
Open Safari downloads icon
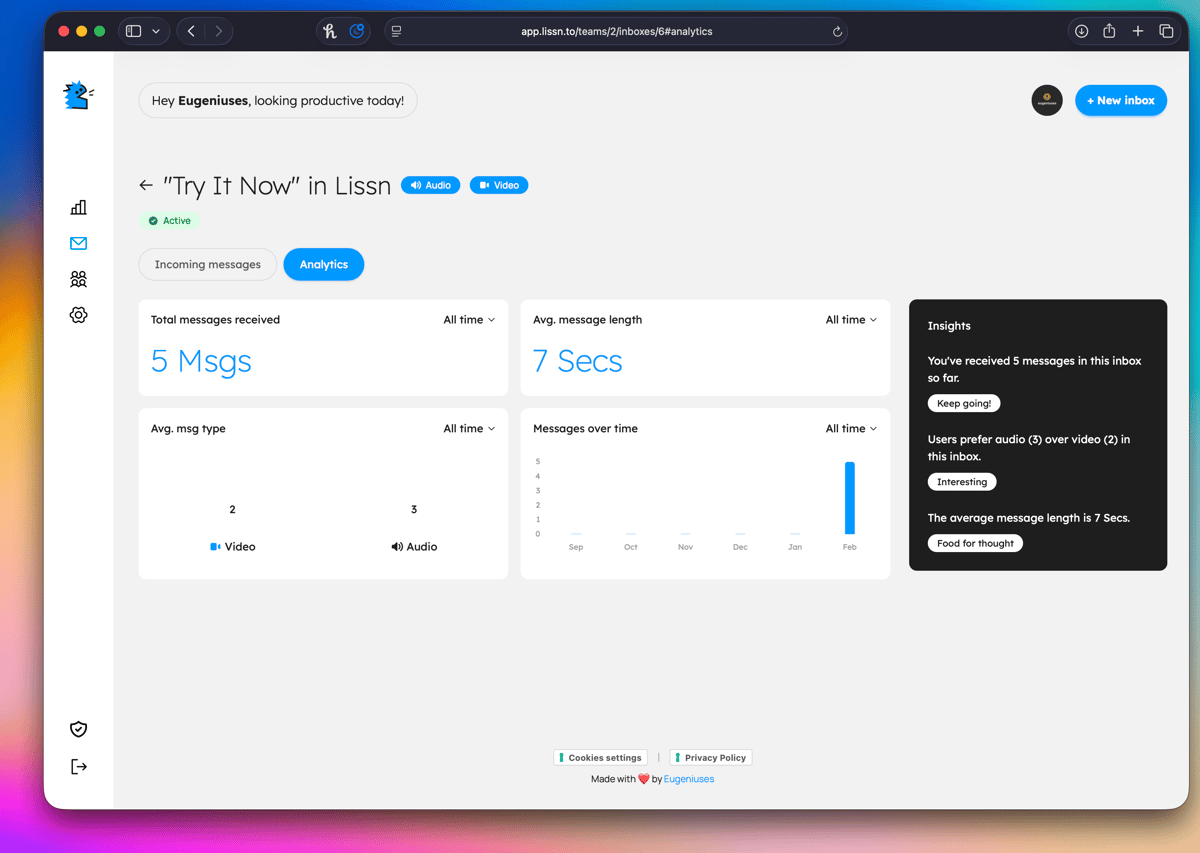[x=1081, y=31]
